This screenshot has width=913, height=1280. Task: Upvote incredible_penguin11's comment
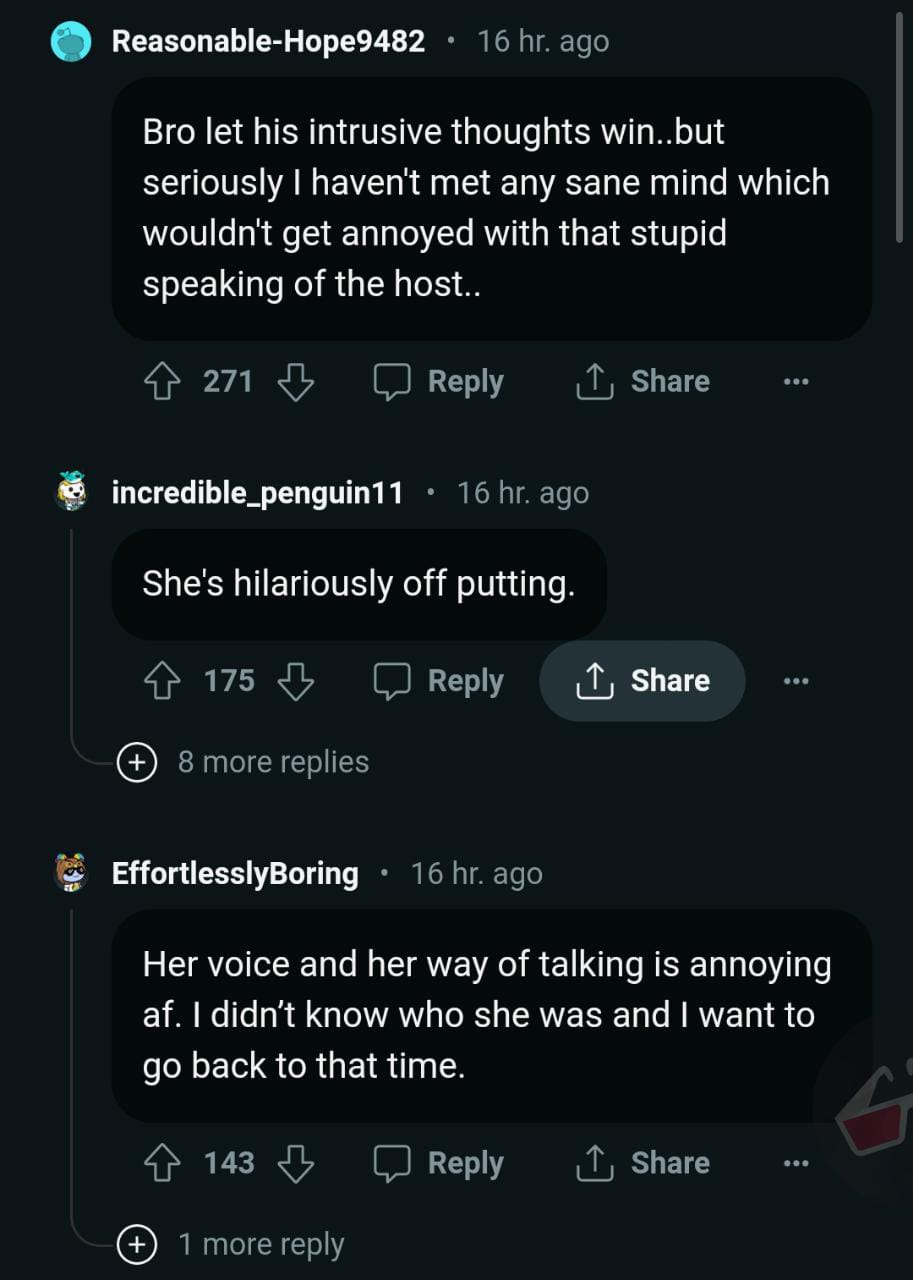(x=162, y=681)
